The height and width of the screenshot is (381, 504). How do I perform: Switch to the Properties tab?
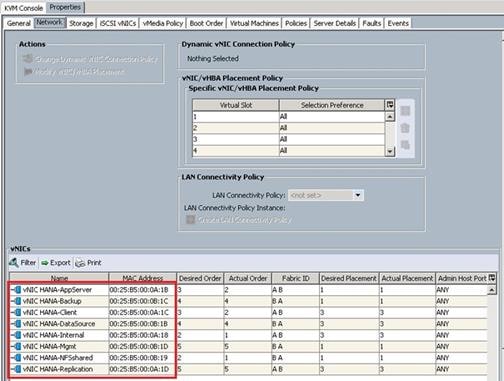click(x=65, y=7)
